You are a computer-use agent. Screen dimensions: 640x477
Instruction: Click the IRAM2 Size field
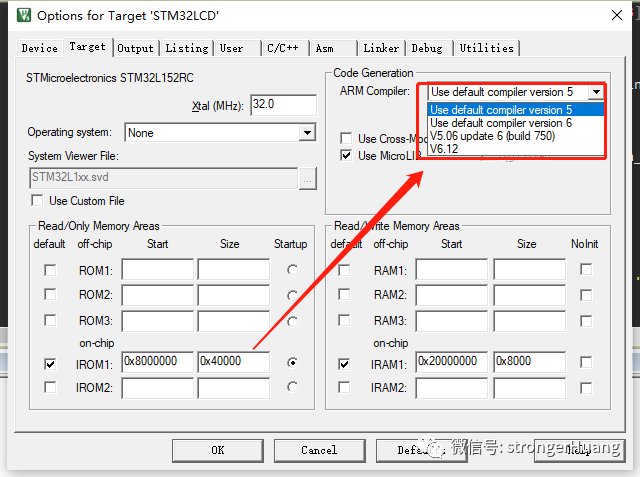530,388
